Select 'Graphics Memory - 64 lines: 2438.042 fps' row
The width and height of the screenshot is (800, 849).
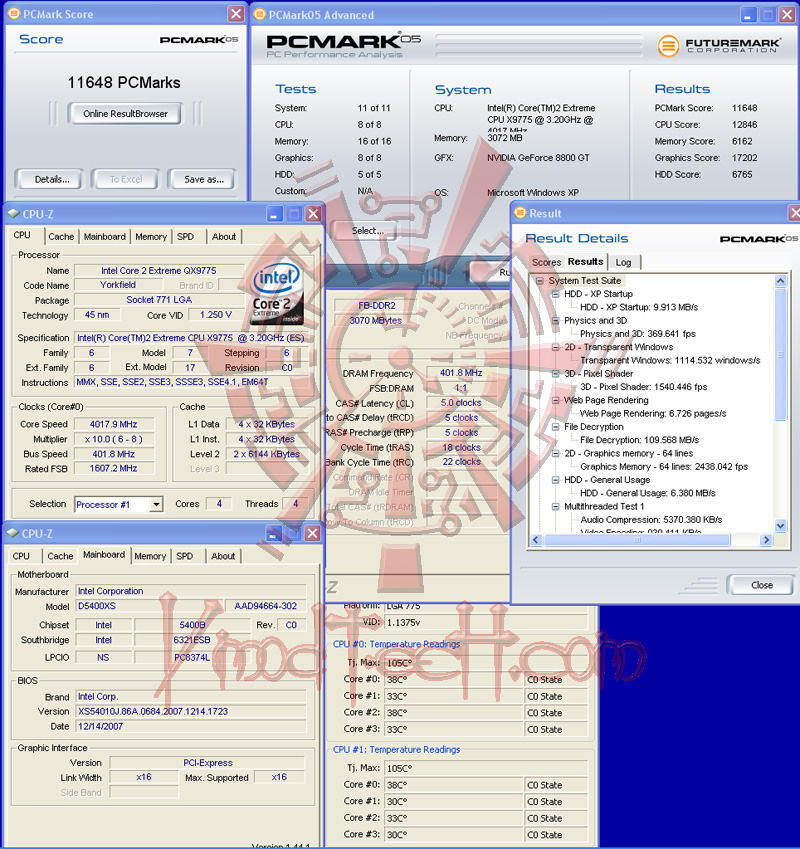(664, 466)
